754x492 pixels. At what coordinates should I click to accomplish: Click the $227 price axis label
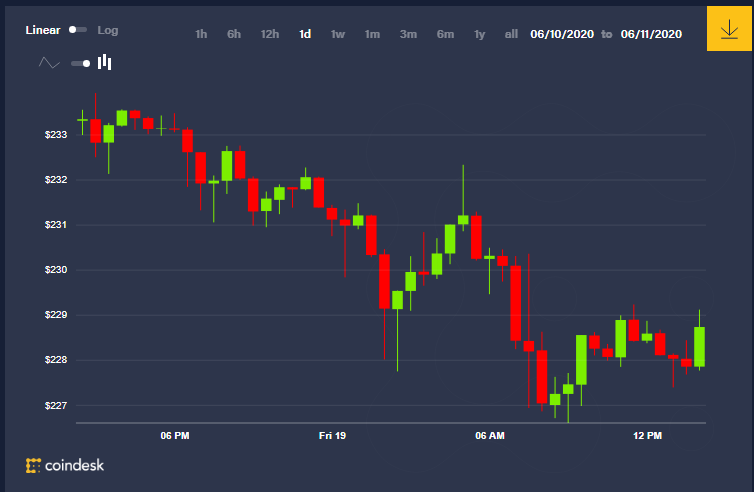coord(56,405)
